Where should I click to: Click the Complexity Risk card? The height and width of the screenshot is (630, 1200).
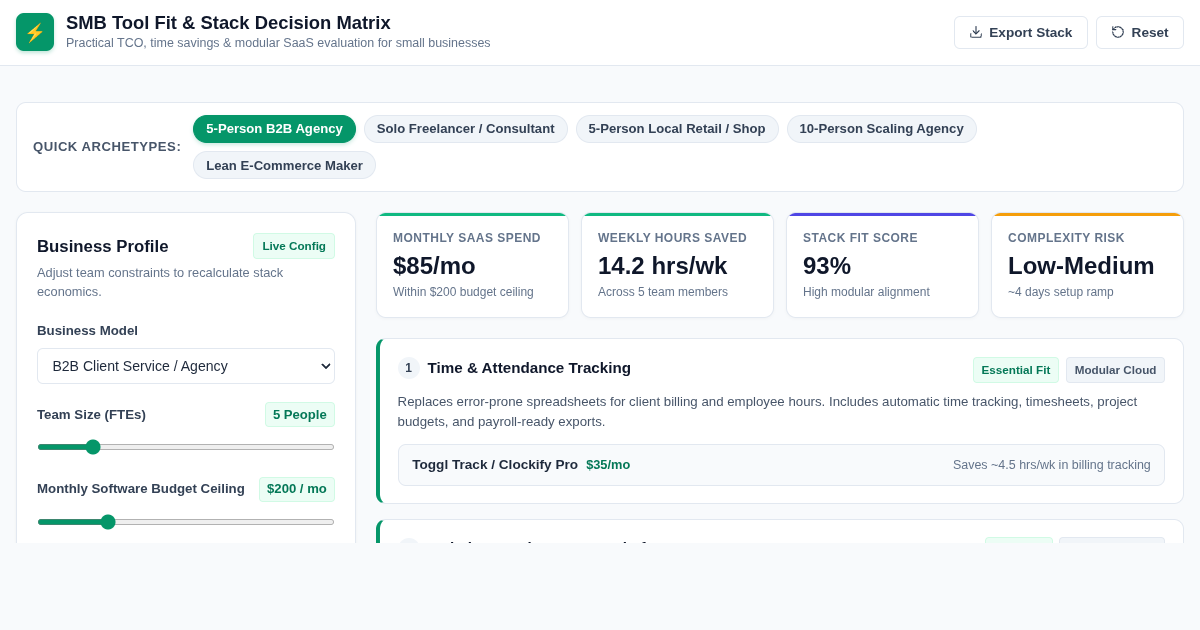click(1087, 265)
